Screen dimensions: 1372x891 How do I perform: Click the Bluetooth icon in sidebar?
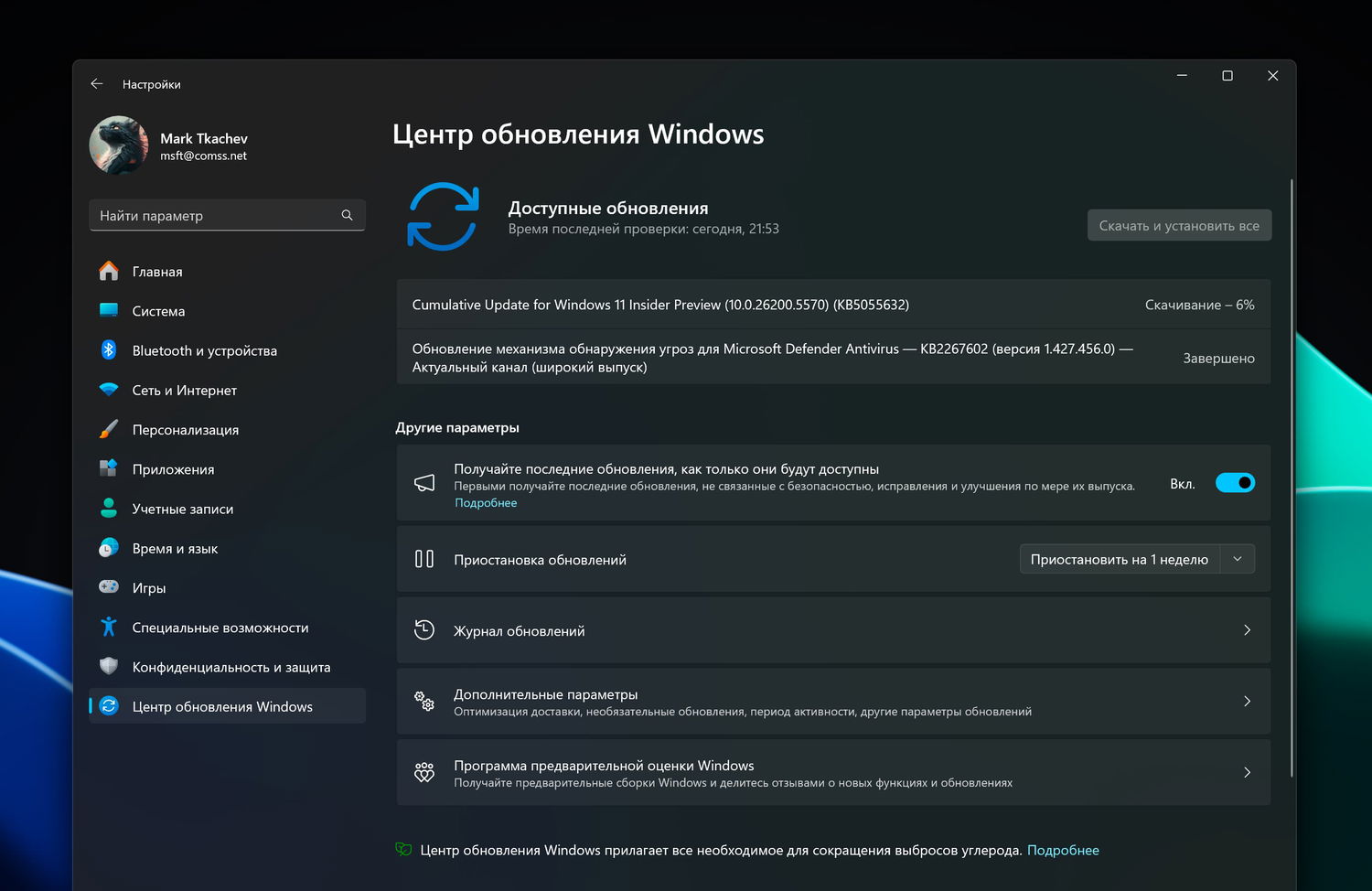click(x=109, y=350)
